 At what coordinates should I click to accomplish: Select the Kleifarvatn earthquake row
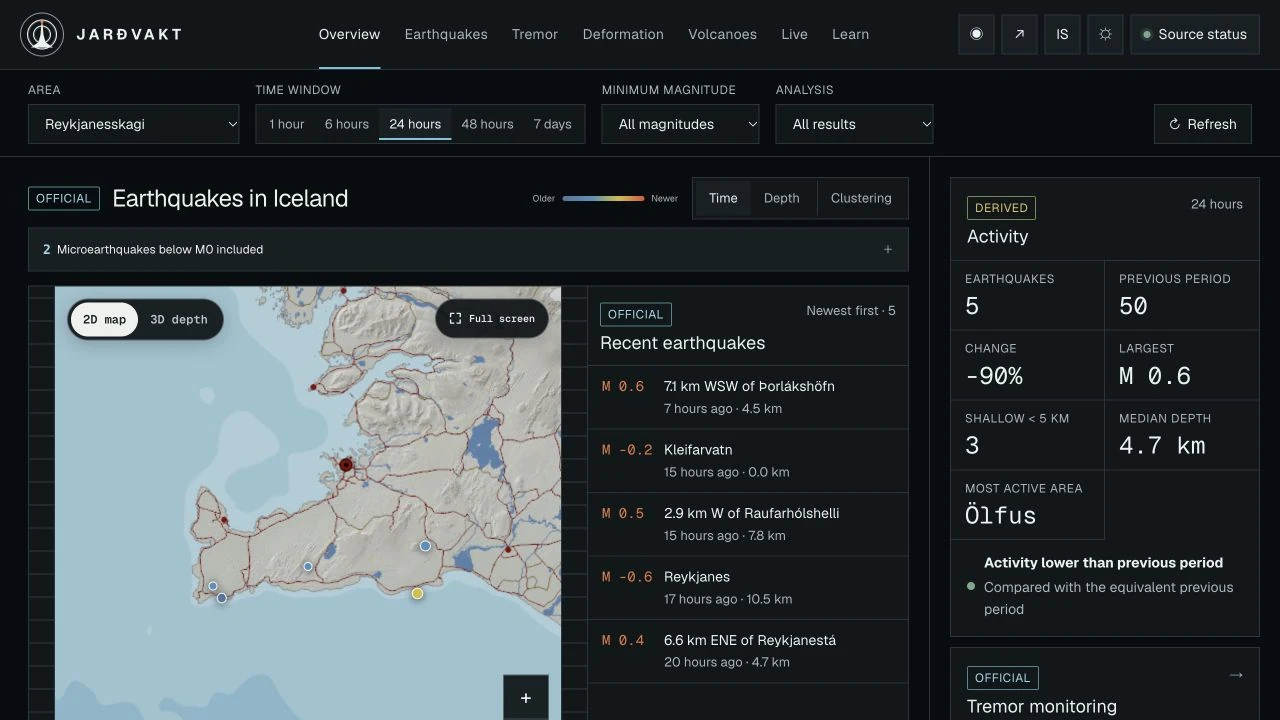coord(748,461)
